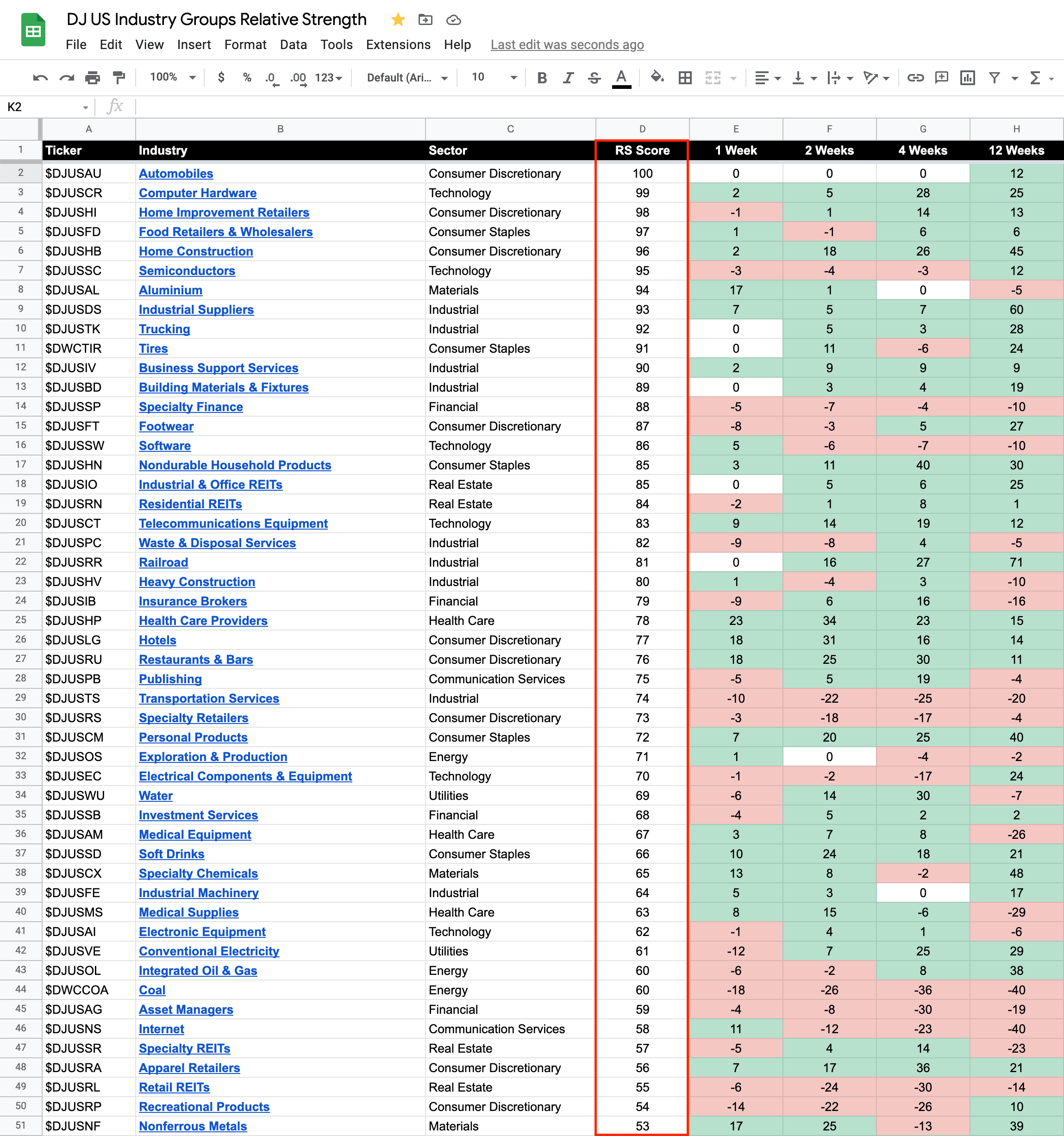Open the borders tool
Image resolution: width=1064 pixels, height=1136 pixels.
pos(685,78)
